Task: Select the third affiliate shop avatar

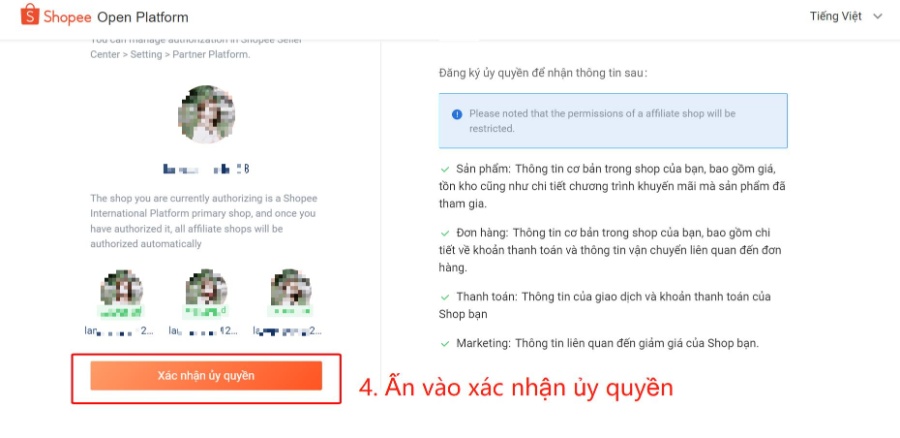Action: tap(291, 290)
